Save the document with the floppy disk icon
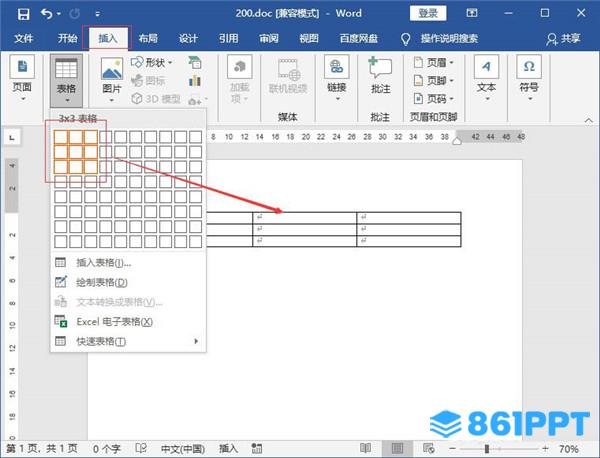600x458 pixels. 23,14
